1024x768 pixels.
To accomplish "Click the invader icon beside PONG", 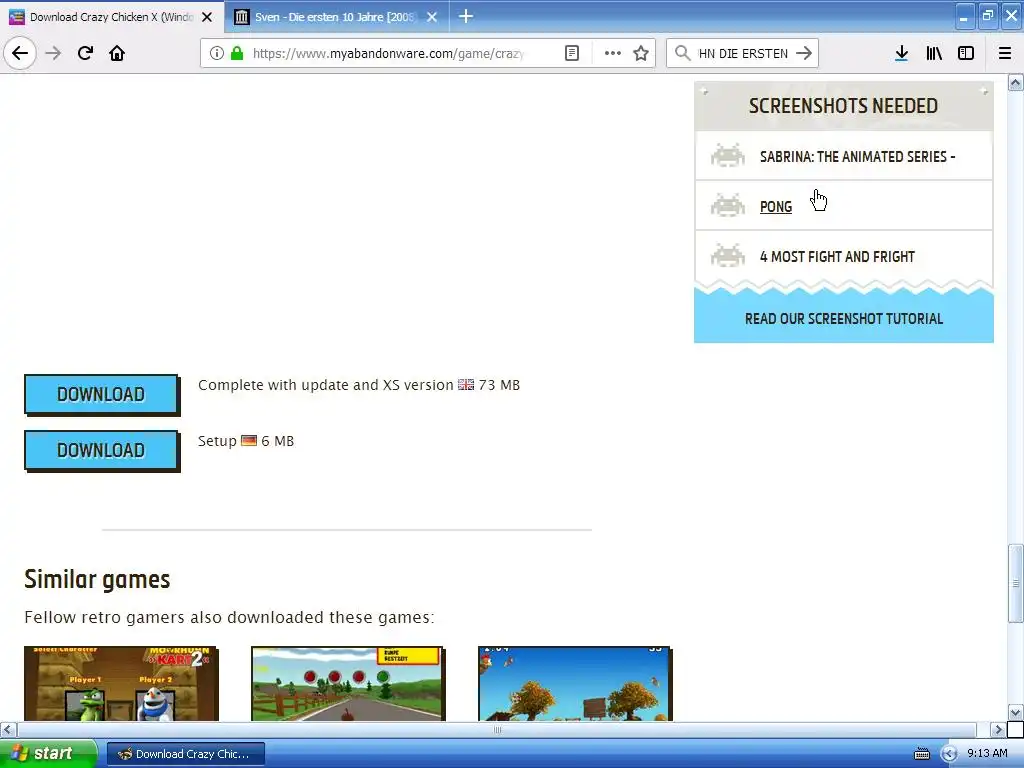I will [x=728, y=205].
